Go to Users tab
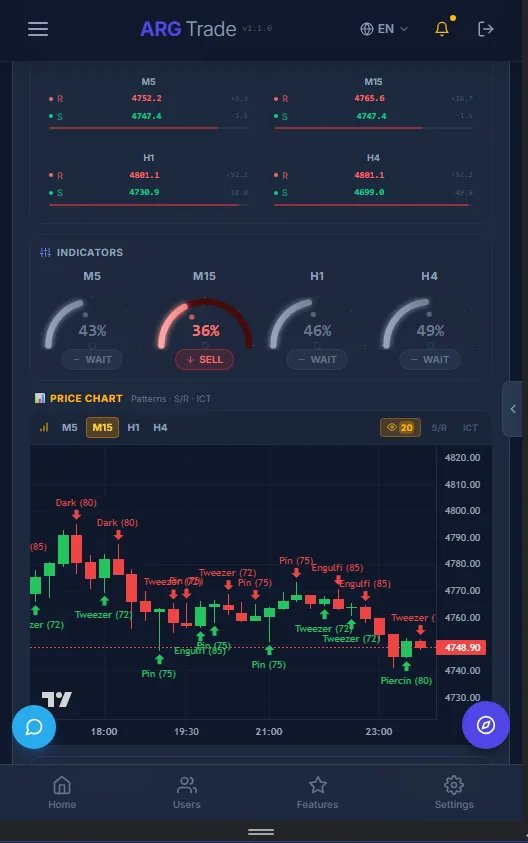528x843 pixels. pyautogui.click(x=187, y=793)
